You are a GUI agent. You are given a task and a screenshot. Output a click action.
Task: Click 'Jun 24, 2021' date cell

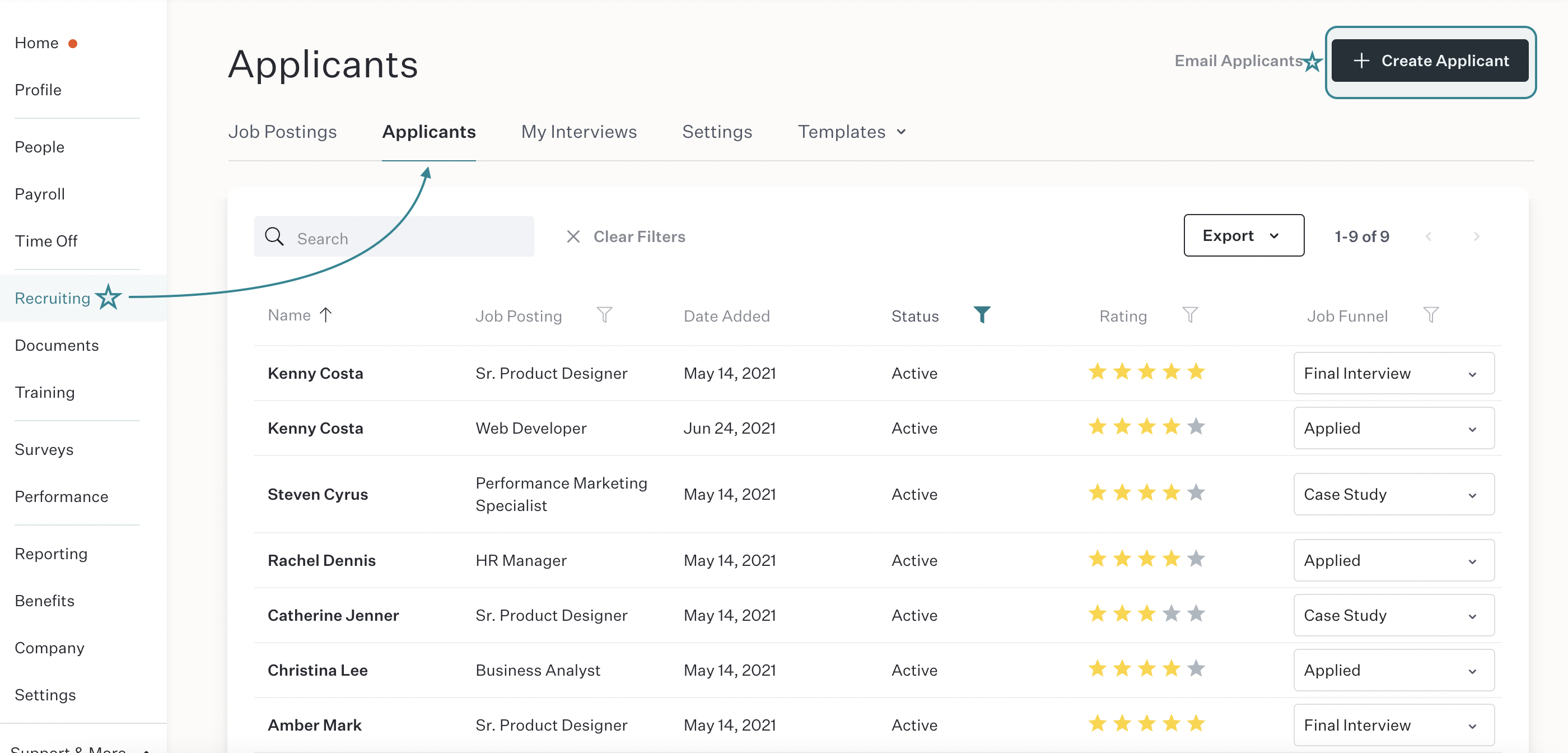tap(729, 428)
